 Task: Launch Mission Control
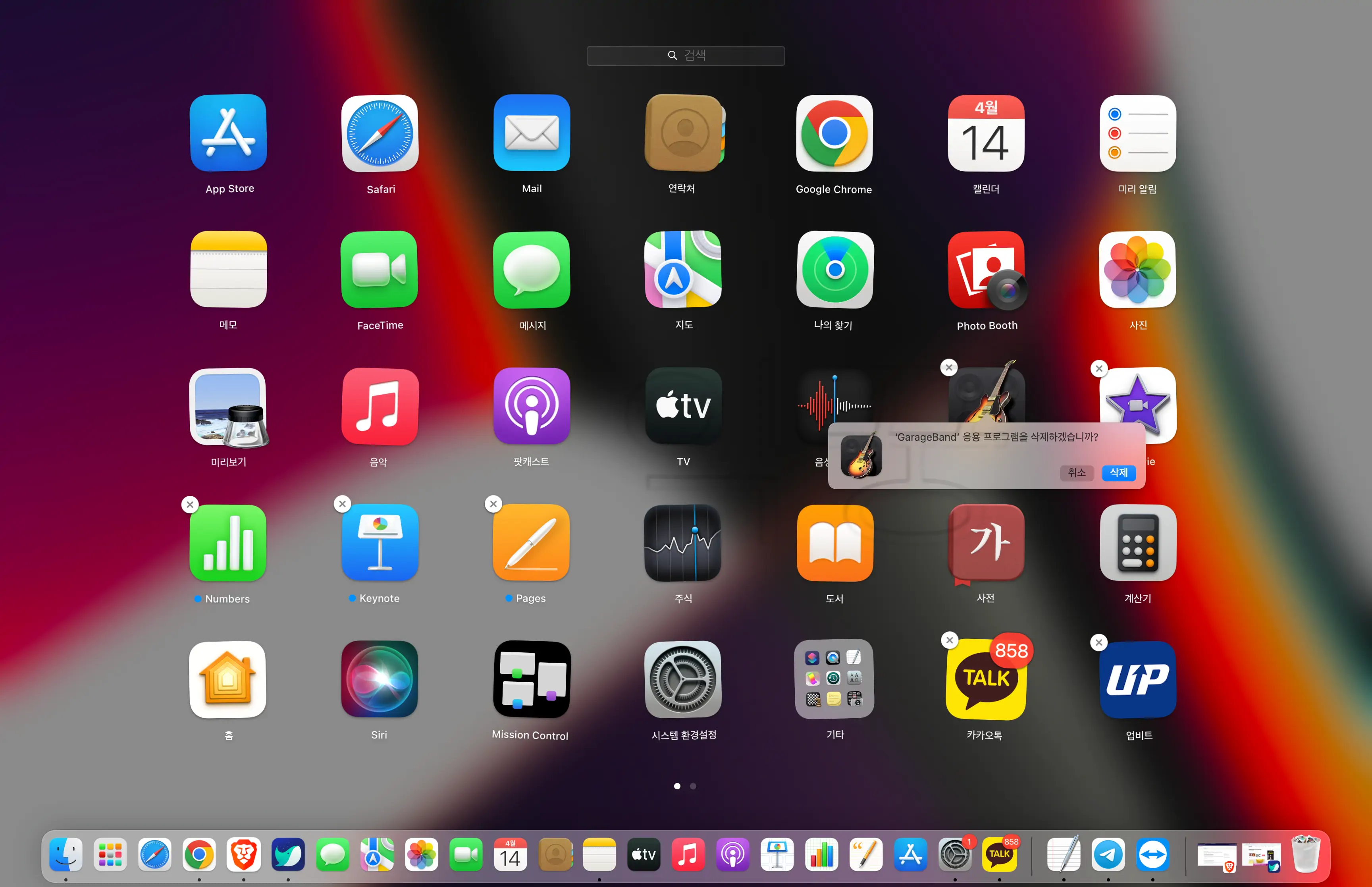coord(532,680)
